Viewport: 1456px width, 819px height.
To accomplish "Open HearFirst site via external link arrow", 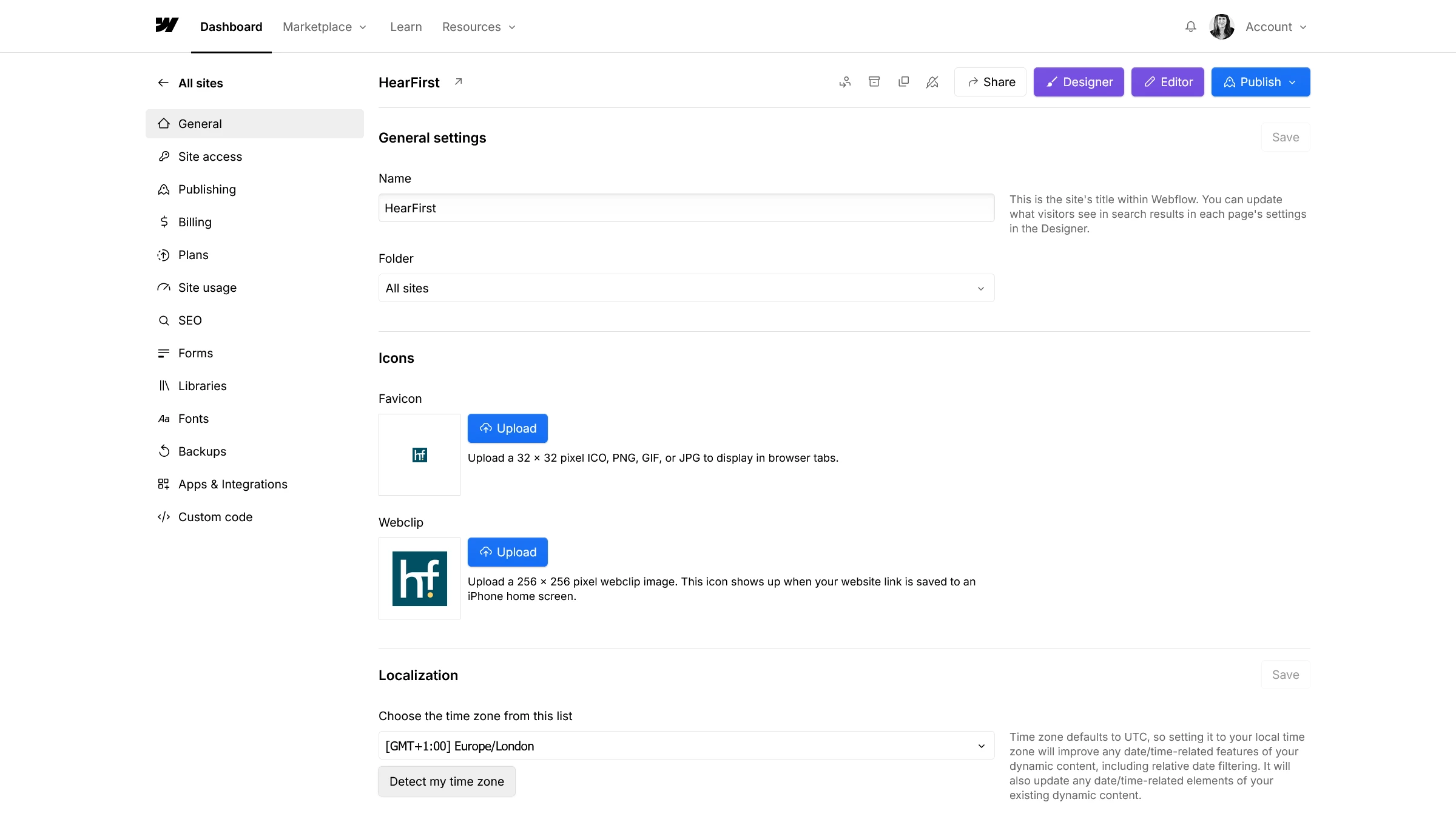I will coord(459,81).
